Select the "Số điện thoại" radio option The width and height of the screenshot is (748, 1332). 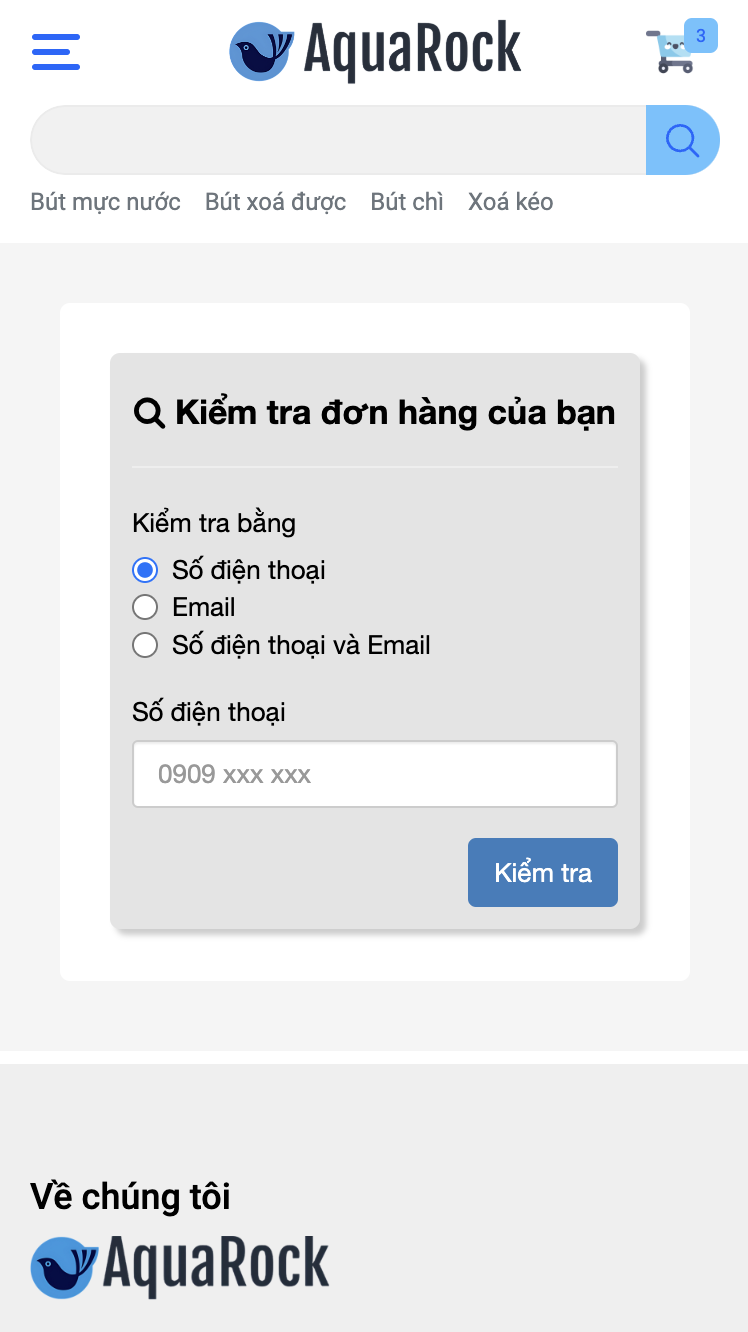point(145,570)
